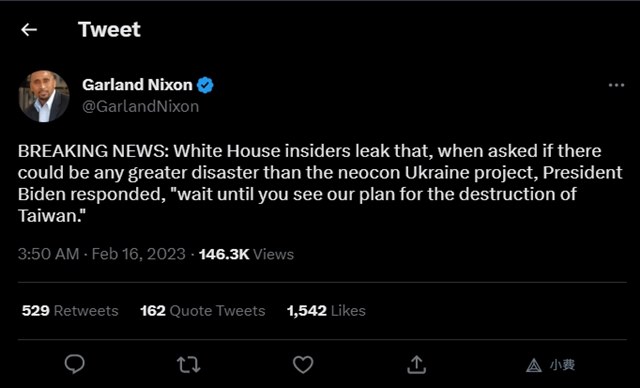The height and width of the screenshot is (388, 640).
Task: Click the tweet body text
Action: (320, 183)
